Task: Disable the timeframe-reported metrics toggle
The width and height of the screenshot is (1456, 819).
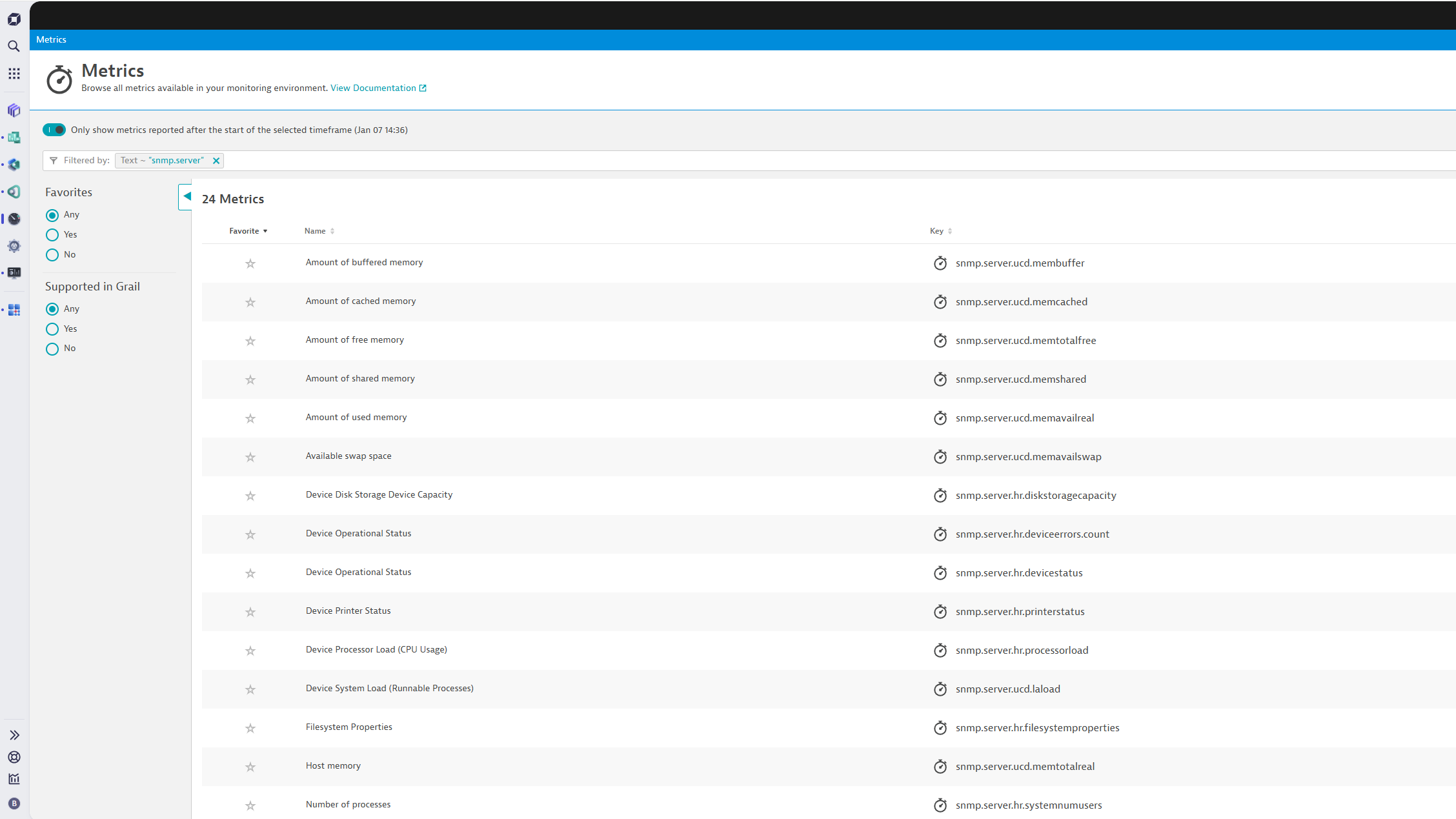Action: [54, 130]
